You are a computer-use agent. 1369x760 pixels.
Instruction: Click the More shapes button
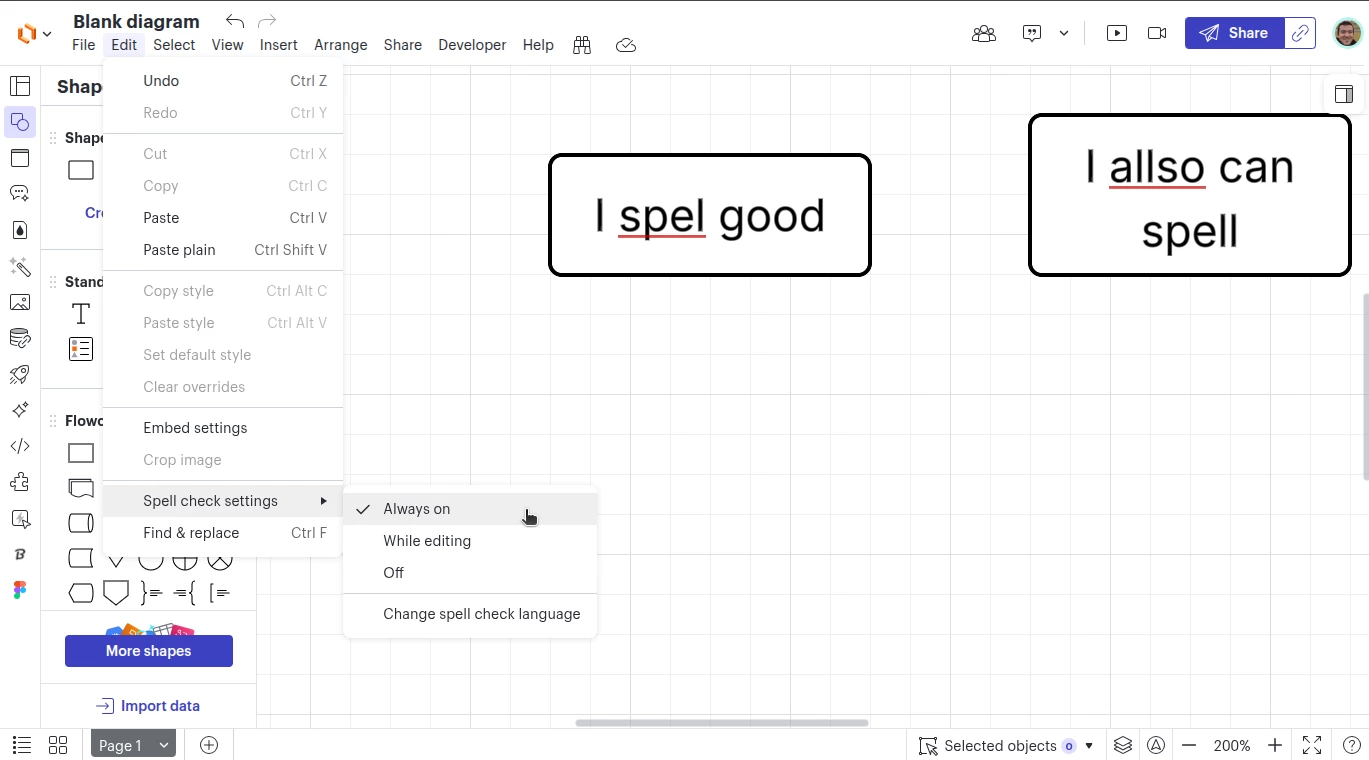tap(149, 651)
